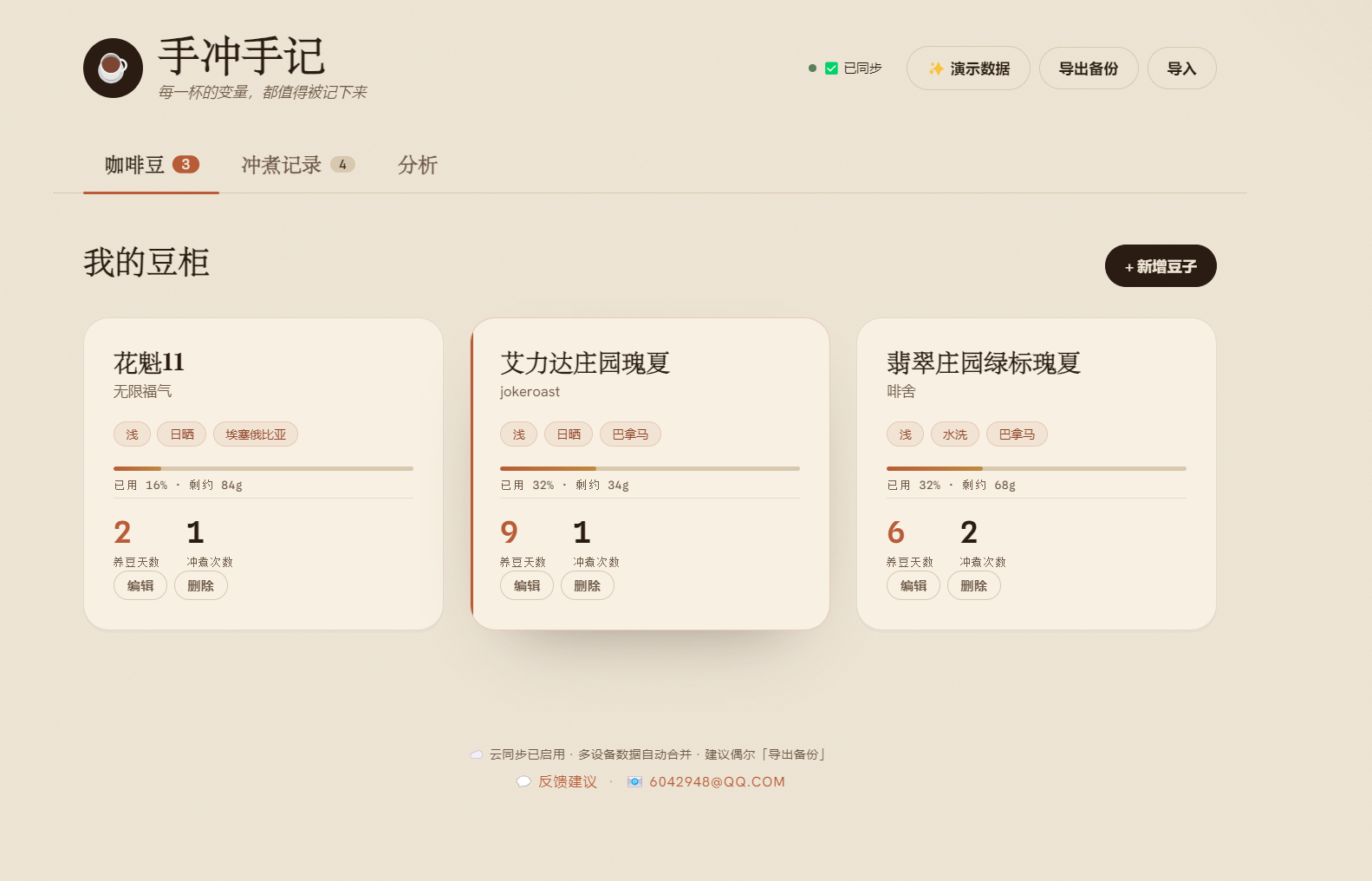Click the 已用 16% 剩约 84g text

(x=179, y=485)
